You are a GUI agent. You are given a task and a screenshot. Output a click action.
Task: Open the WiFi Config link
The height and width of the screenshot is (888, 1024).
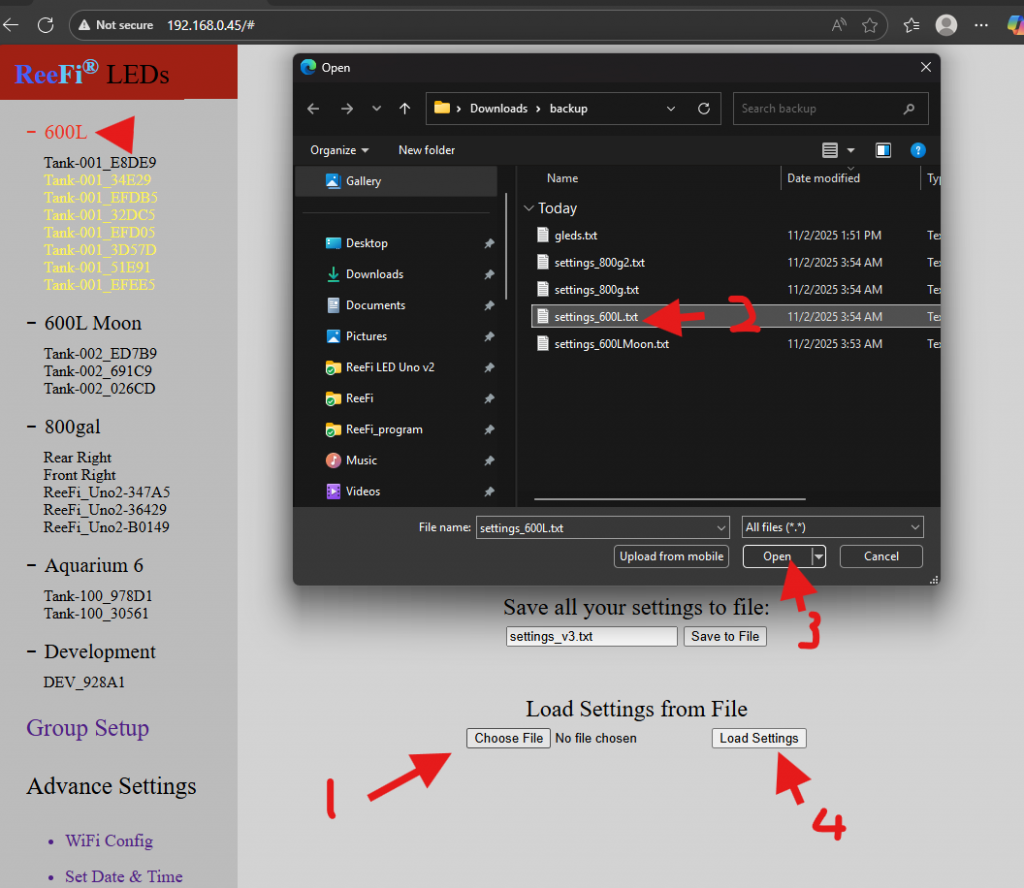coord(109,841)
